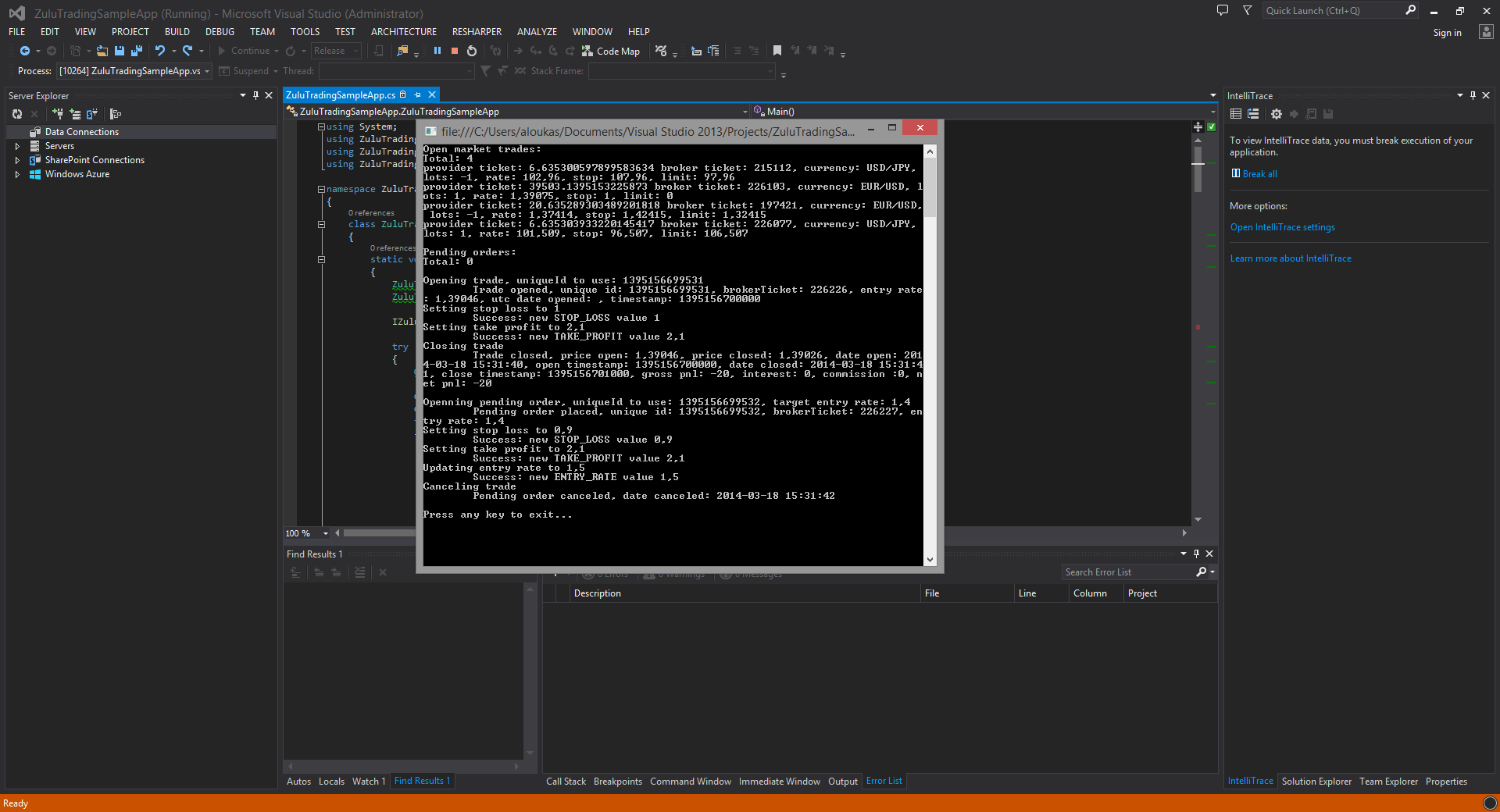This screenshot has height=812, width=1500.
Task: Click the bookmark icon in the toolbar
Action: 777,51
